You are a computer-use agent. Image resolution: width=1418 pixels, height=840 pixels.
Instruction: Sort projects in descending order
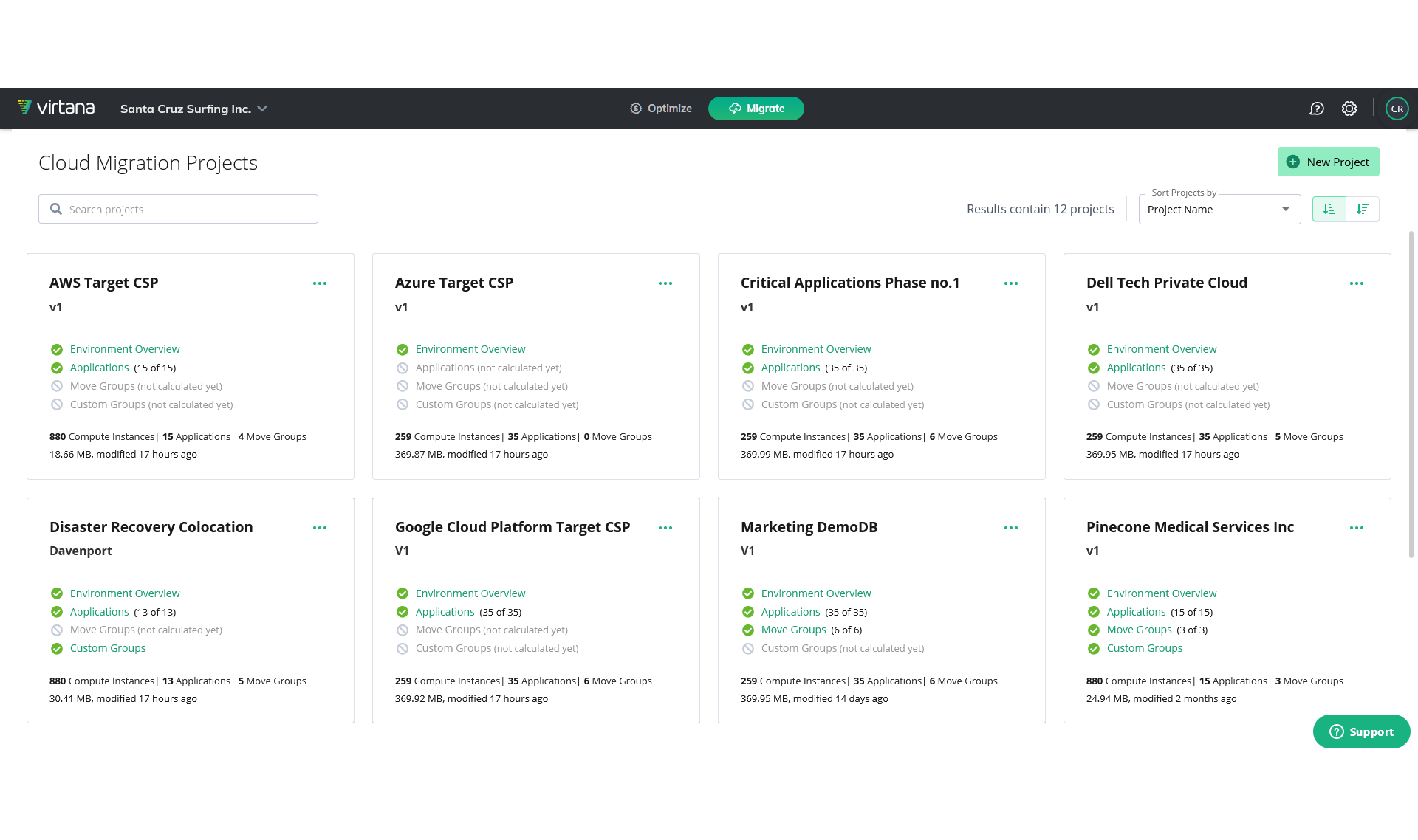1363,209
